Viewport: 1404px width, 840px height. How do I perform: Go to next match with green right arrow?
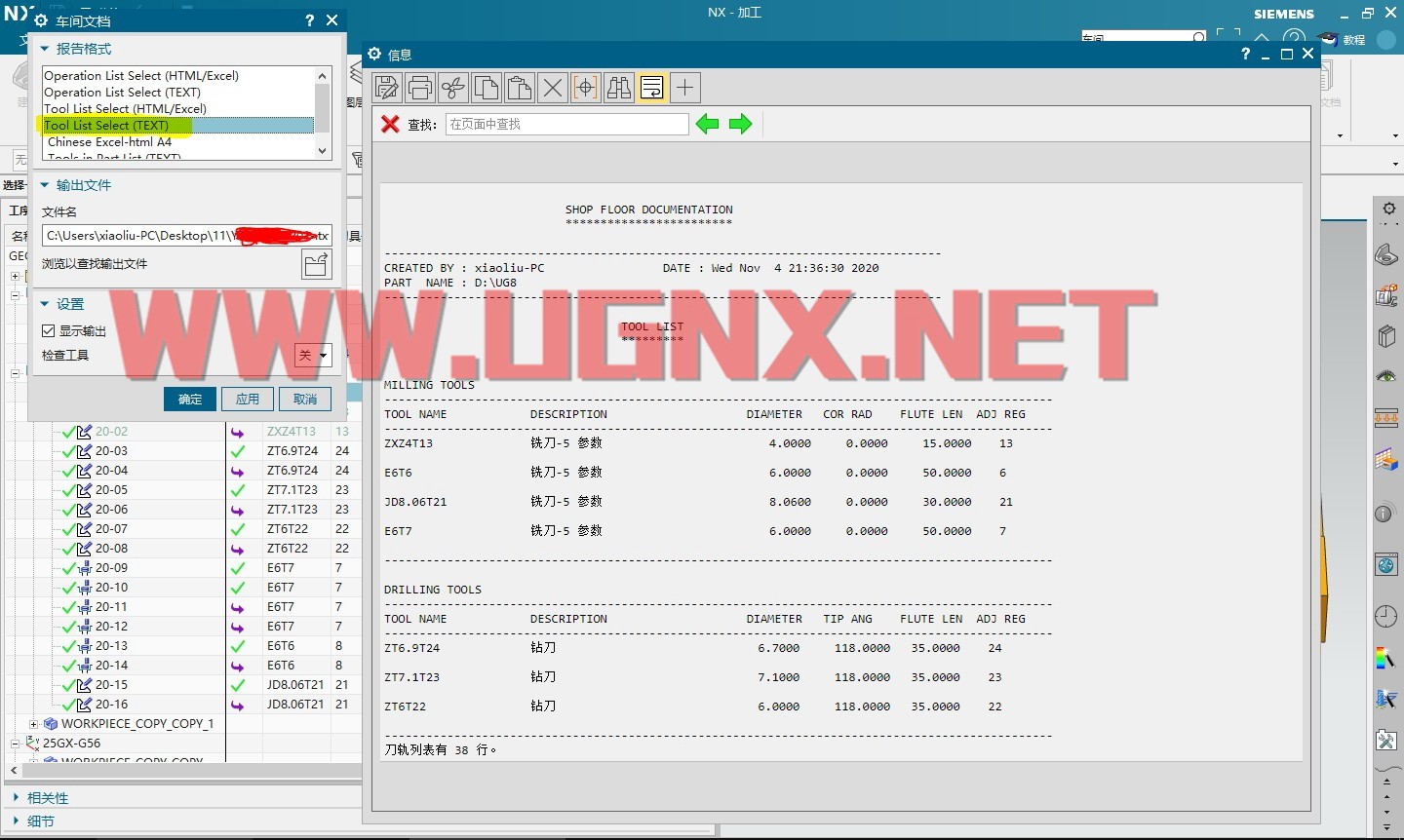pos(741,124)
